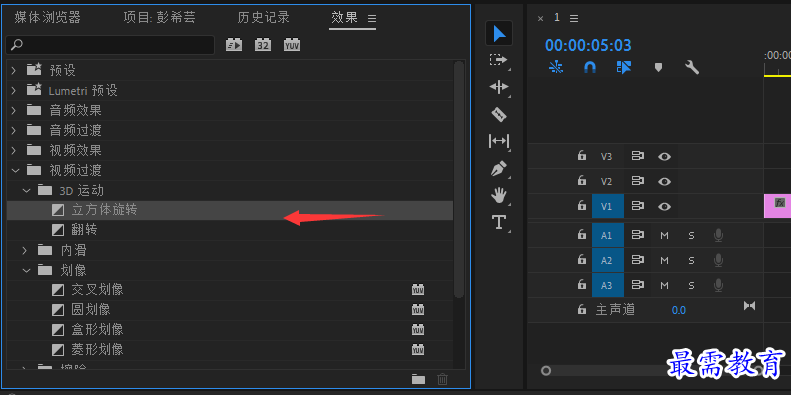Hide track V1 output eye
Viewport: 791px width, 395px height.
[x=664, y=206]
